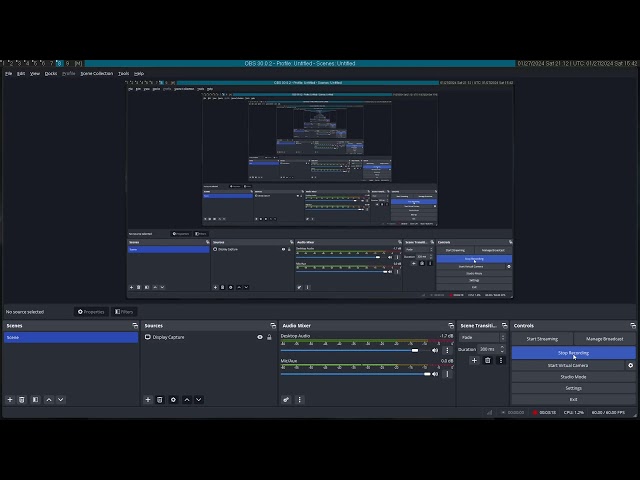Pop out the Scenes dock
This screenshot has height=480, width=640.
[x=135, y=326]
